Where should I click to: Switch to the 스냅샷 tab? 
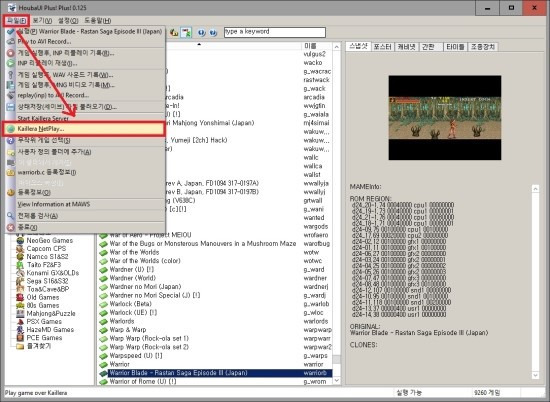tap(358, 46)
